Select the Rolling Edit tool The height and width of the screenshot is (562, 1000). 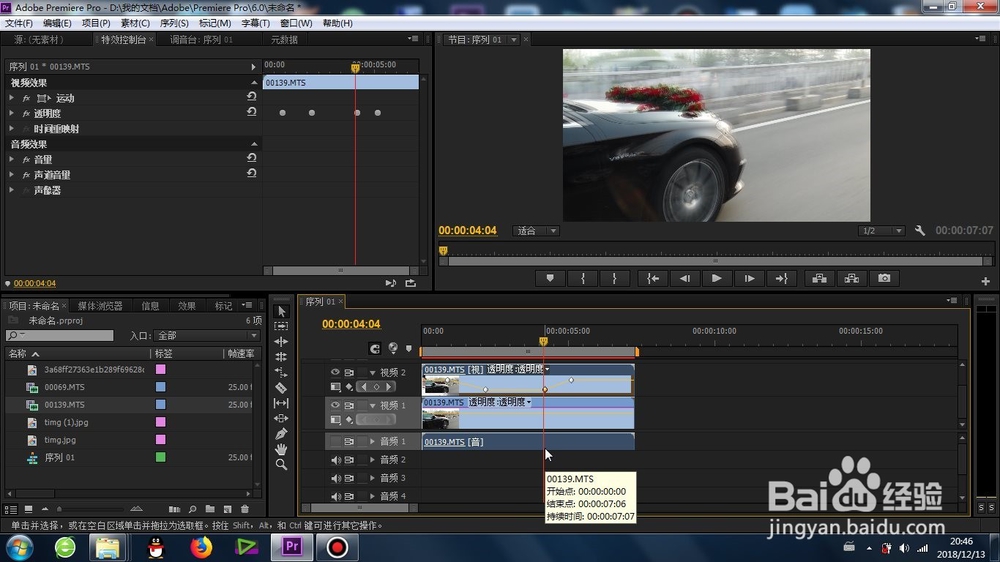pos(281,357)
